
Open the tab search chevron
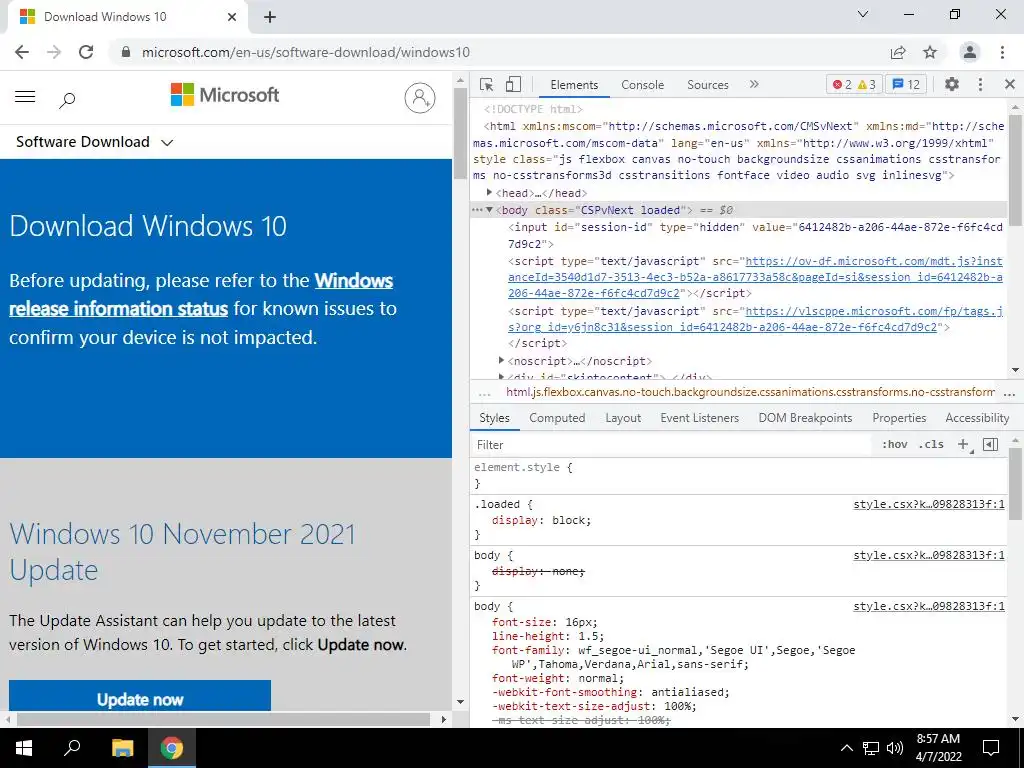(863, 14)
